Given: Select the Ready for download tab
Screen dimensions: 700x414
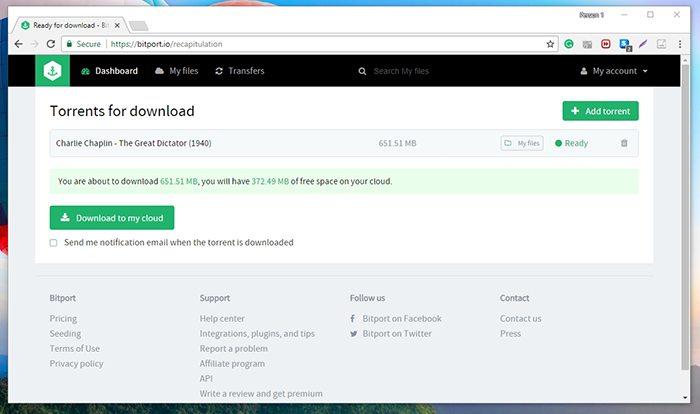Looking at the screenshot, I should tap(69, 25).
